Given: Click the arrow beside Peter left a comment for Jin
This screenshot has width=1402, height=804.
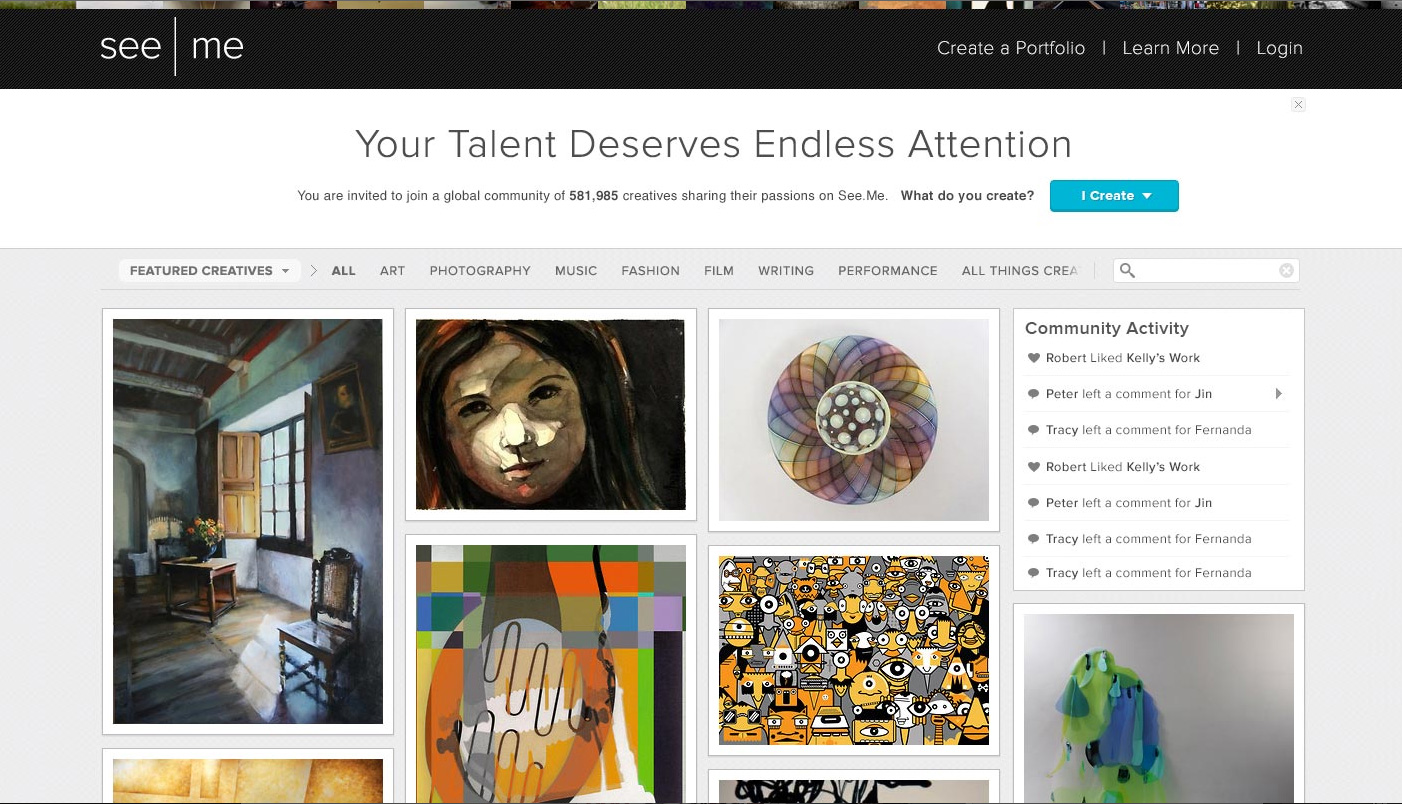Looking at the screenshot, I should pos(1279,394).
